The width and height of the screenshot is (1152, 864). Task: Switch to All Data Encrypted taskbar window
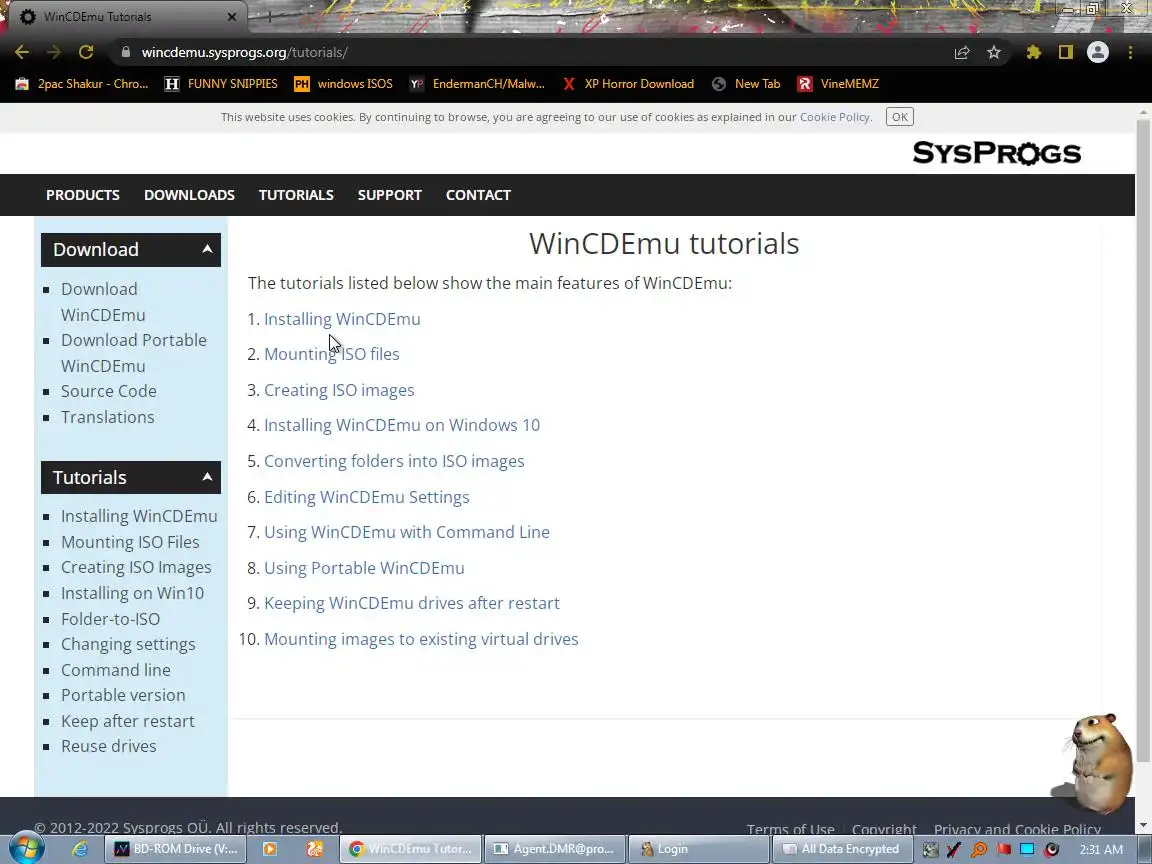click(x=843, y=849)
